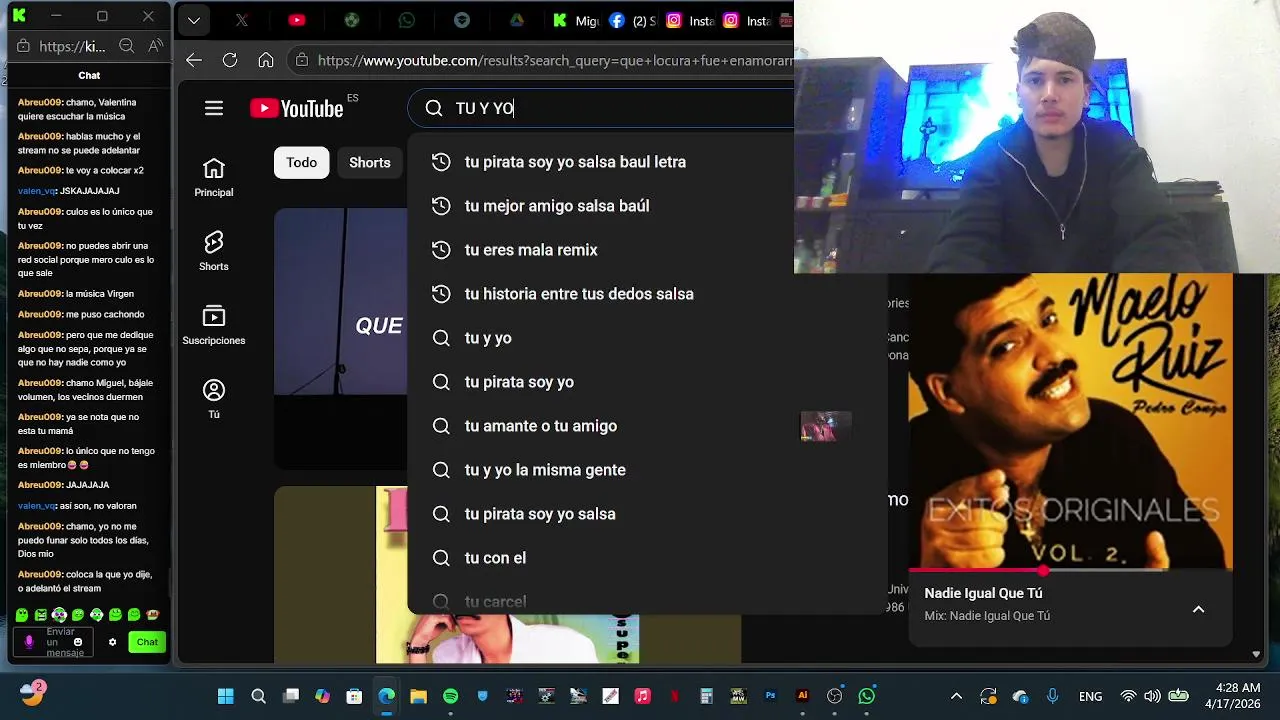Image resolution: width=1280 pixels, height=720 pixels.
Task: Open Spotify from the taskbar
Action: 450,696
